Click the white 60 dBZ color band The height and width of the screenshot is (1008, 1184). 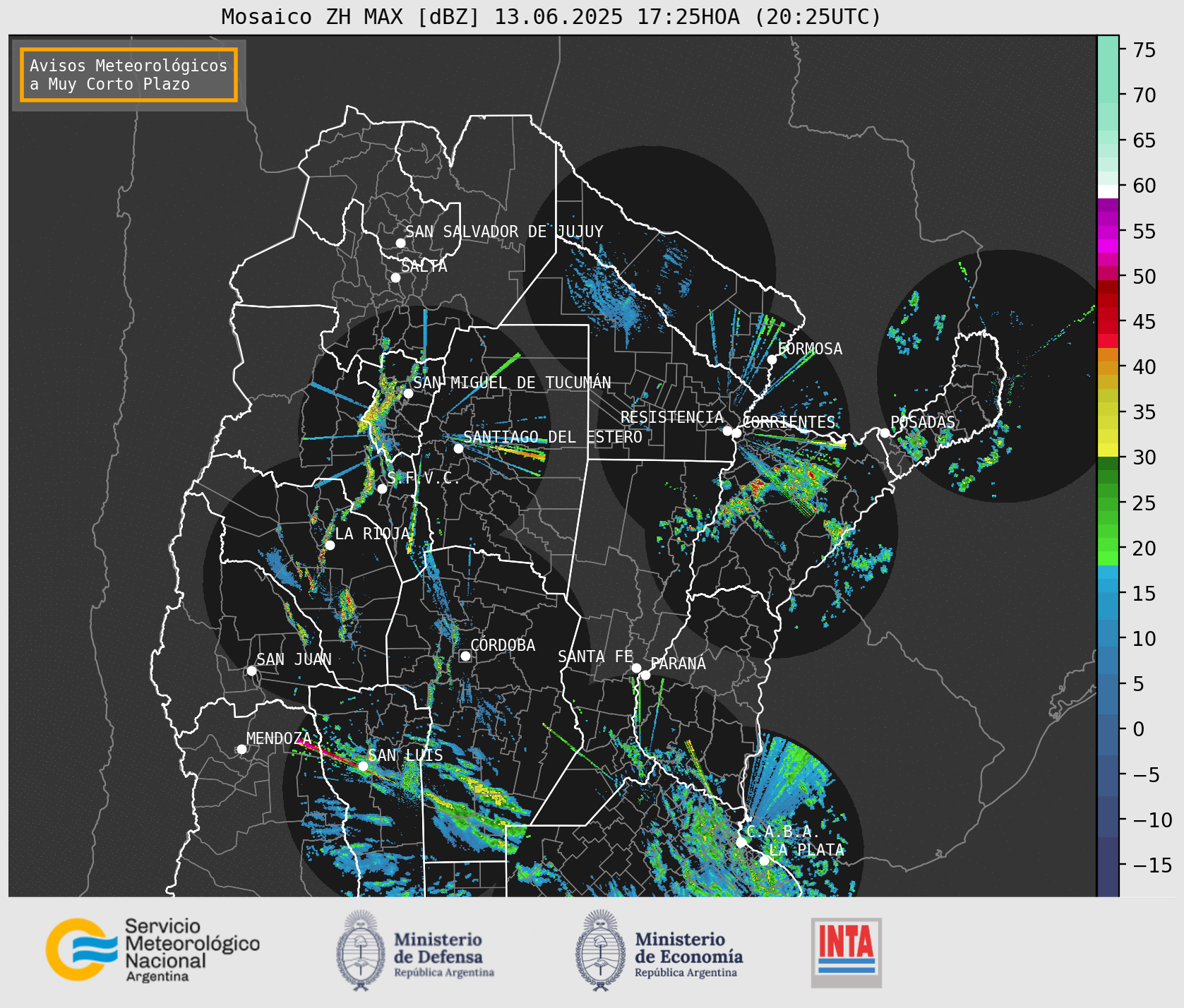tap(1108, 191)
